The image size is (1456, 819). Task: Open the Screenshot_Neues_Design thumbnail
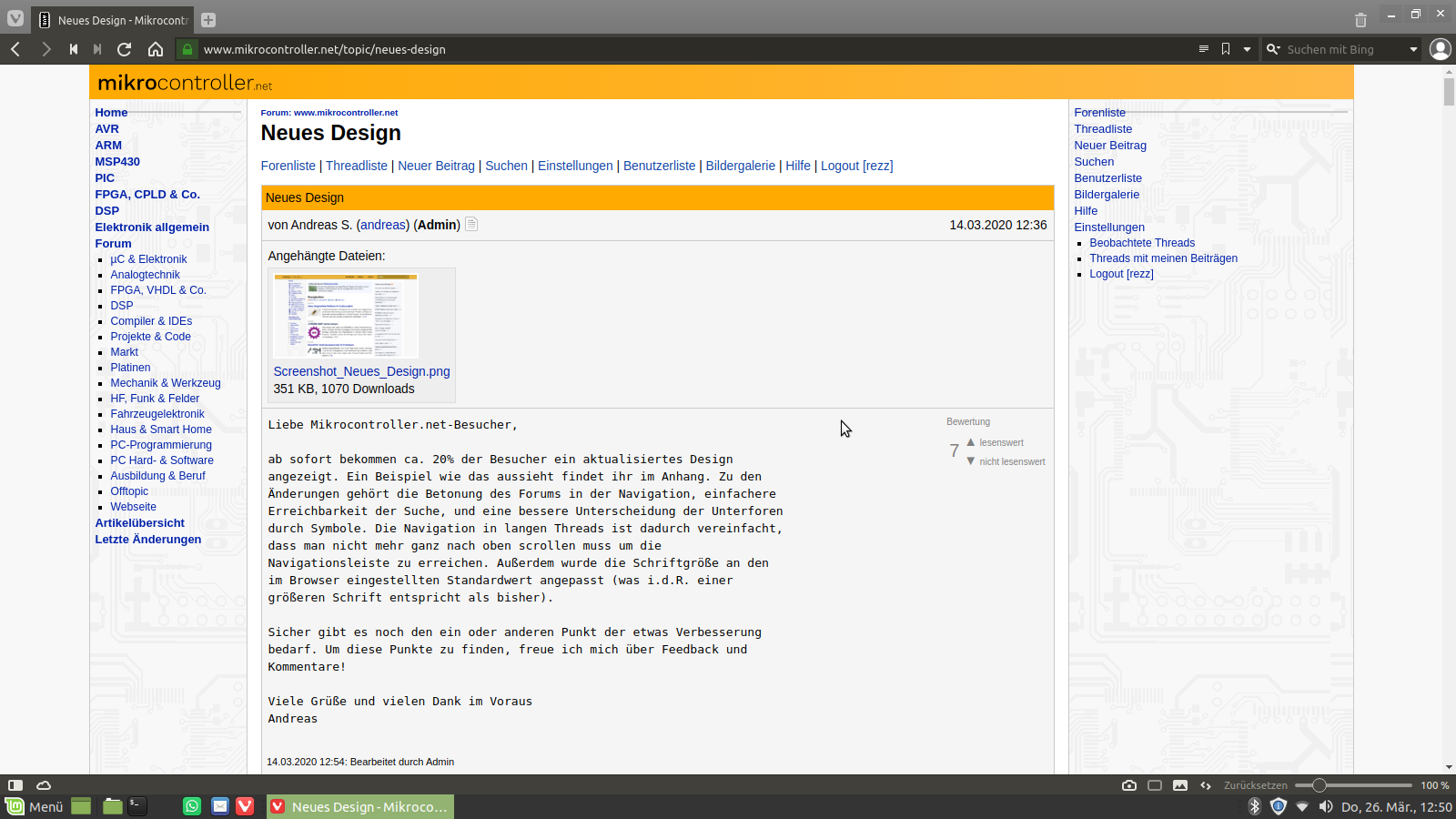346,316
